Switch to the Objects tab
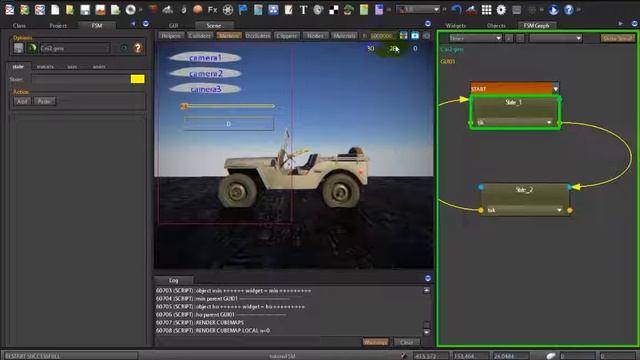 [x=496, y=25]
